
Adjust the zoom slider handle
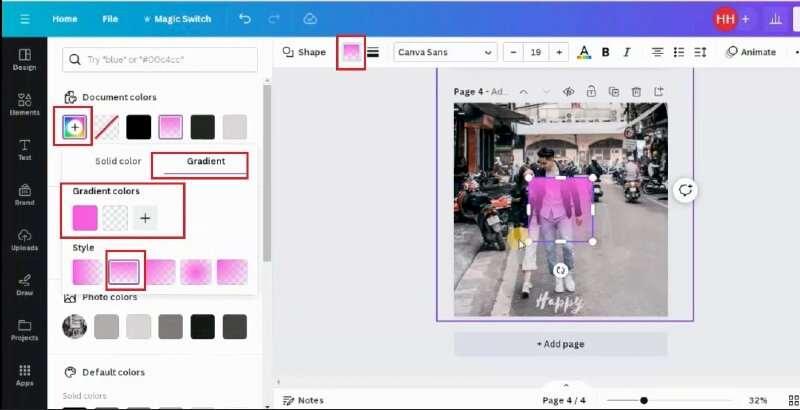point(644,400)
